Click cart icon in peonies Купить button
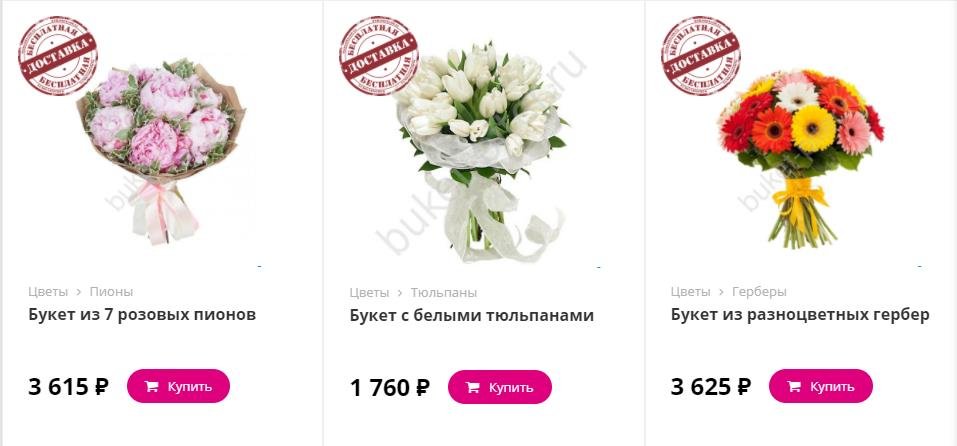Screen dimensions: 957x446 (x=151, y=386)
